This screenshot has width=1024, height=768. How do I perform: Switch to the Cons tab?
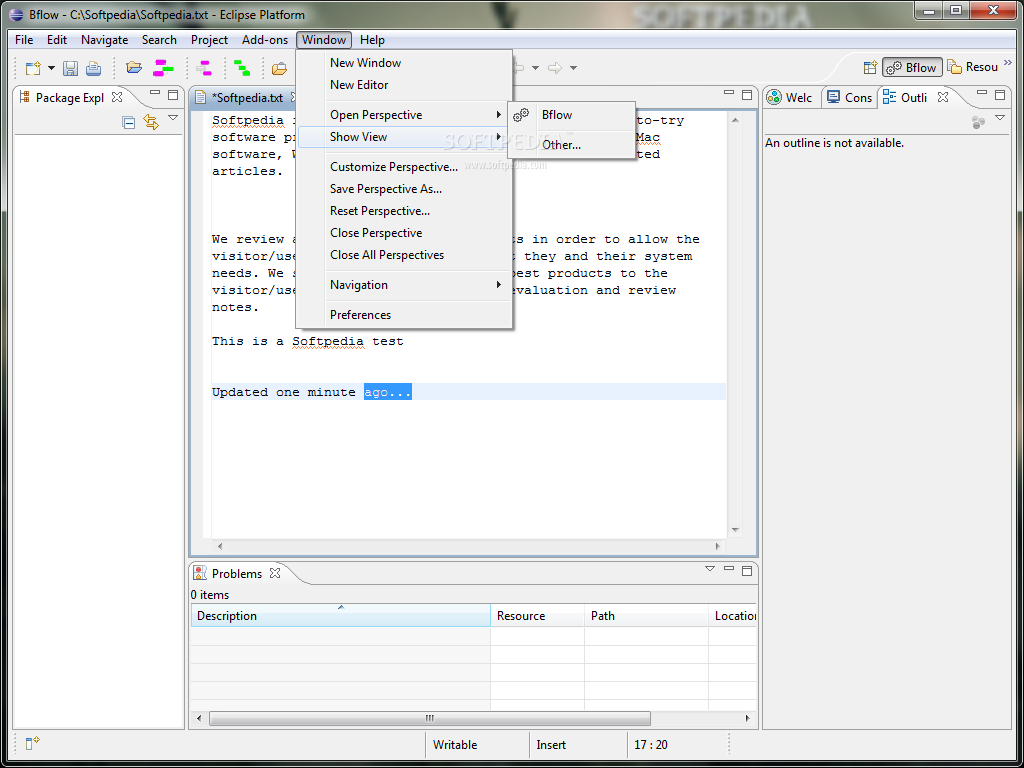coord(849,97)
